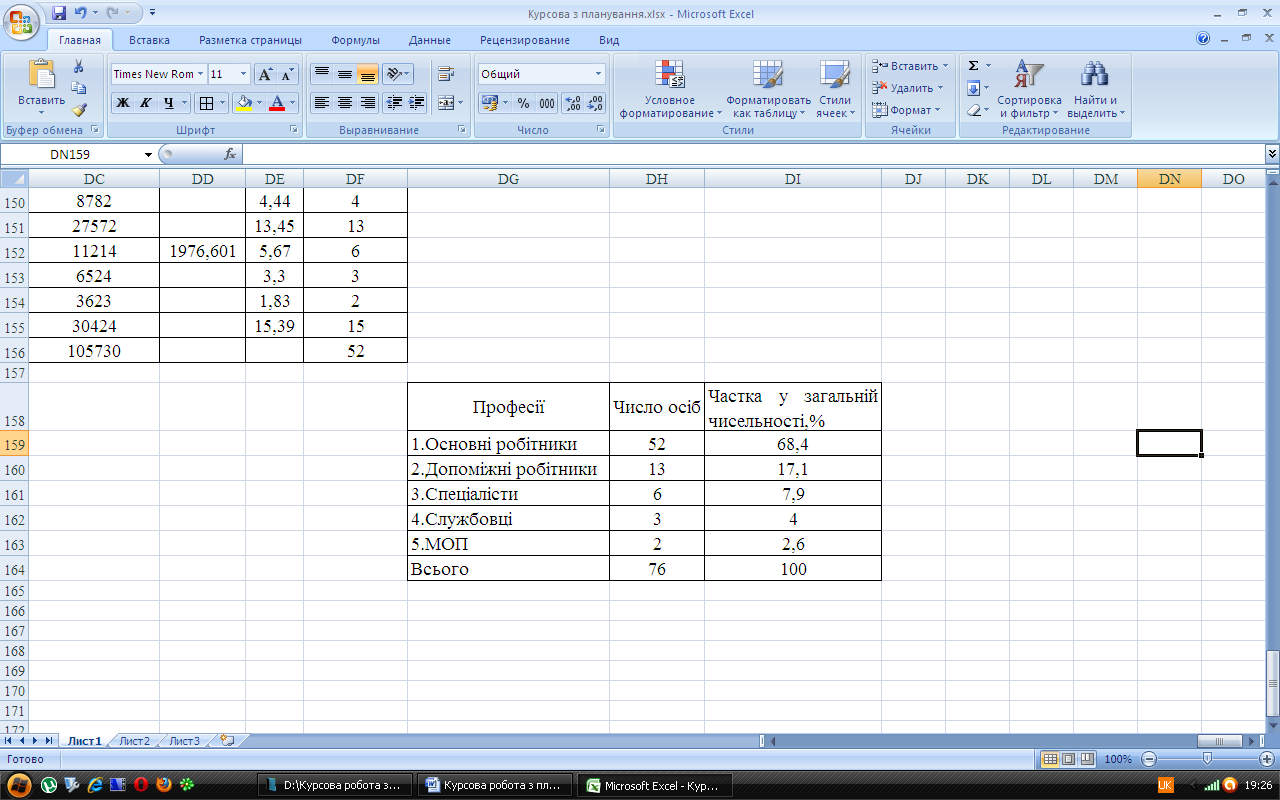Screen dimensions: 1280x800
Task: Switch to sheet Лист2
Action: [134, 741]
